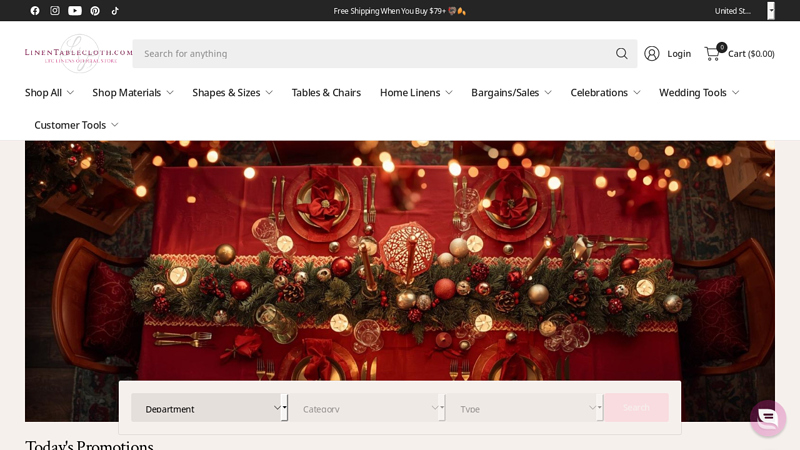Open the Bargains/Sales menu
Image resolution: width=800 pixels, height=450 pixels.
511,92
